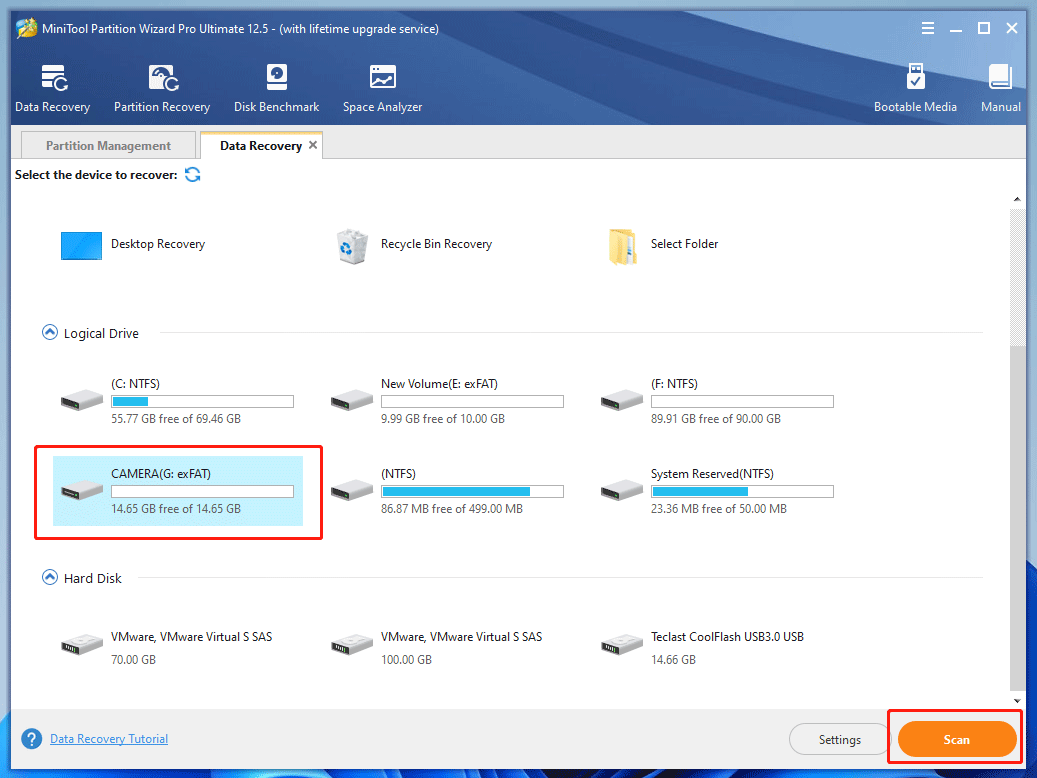Click the 'System Reserved(NTFS)' label
The width and height of the screenshot is (1037, 778).
pyautogui.click(x=712, y=474)
